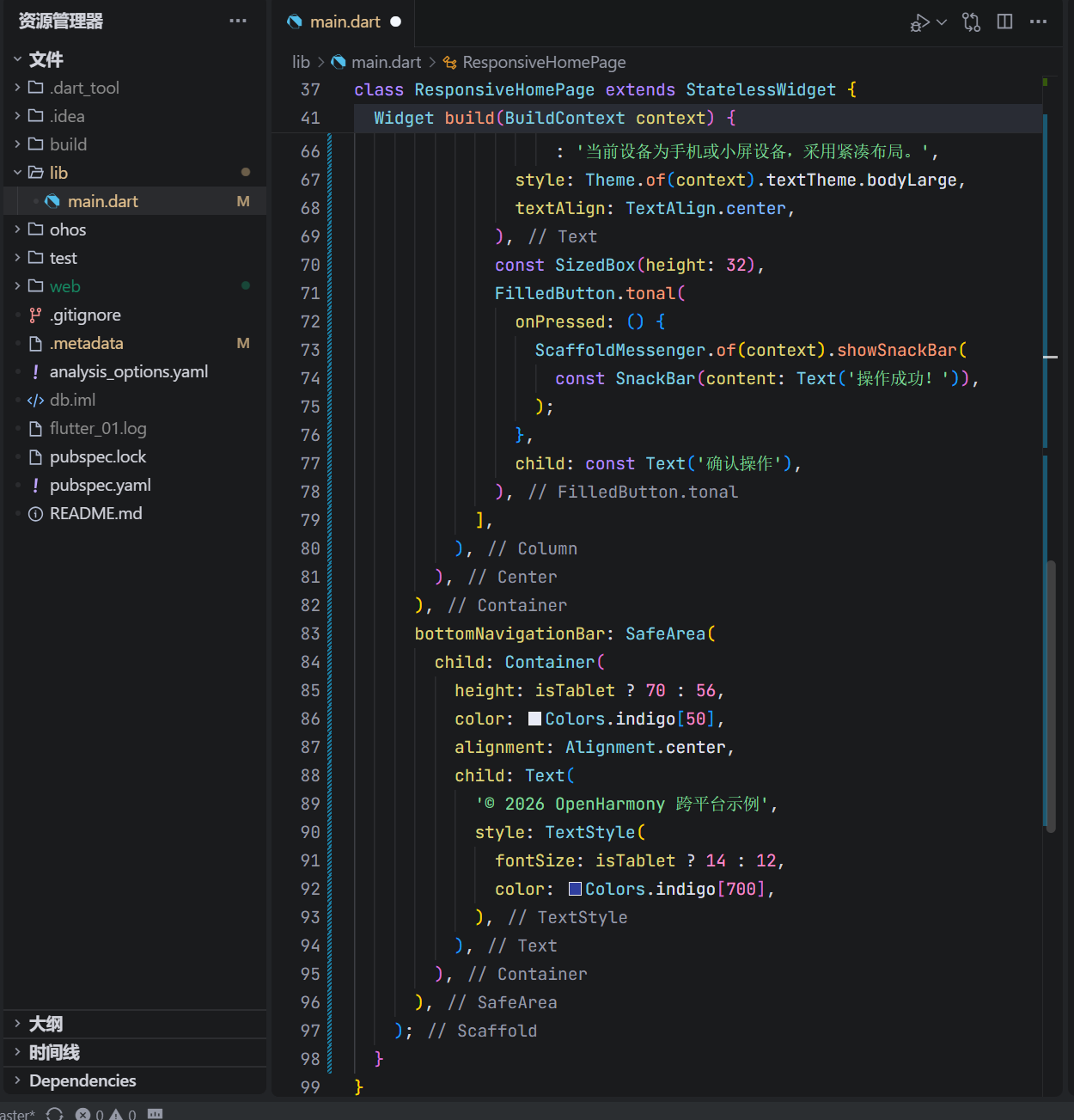1074x1120 pixels.
Task: Open the .metadata file
Action: (x=135, y=343)
